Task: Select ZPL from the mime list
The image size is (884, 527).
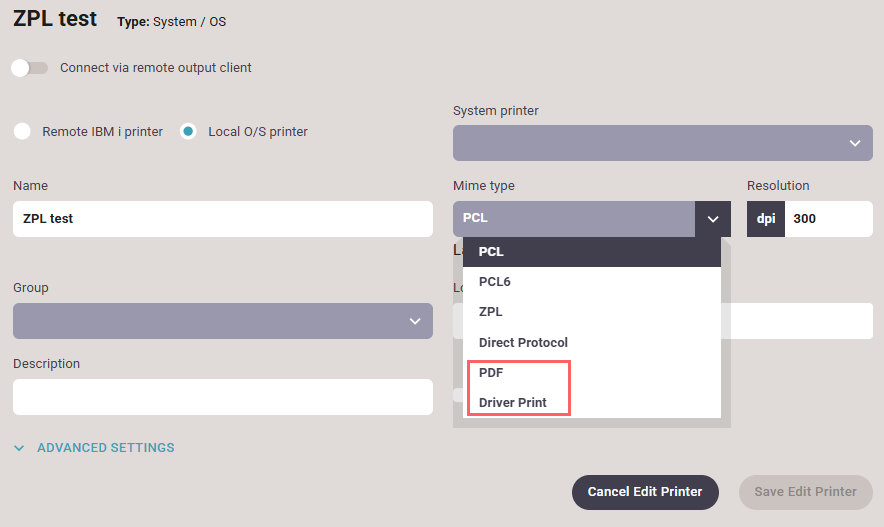Action: (x=591, y=312)
